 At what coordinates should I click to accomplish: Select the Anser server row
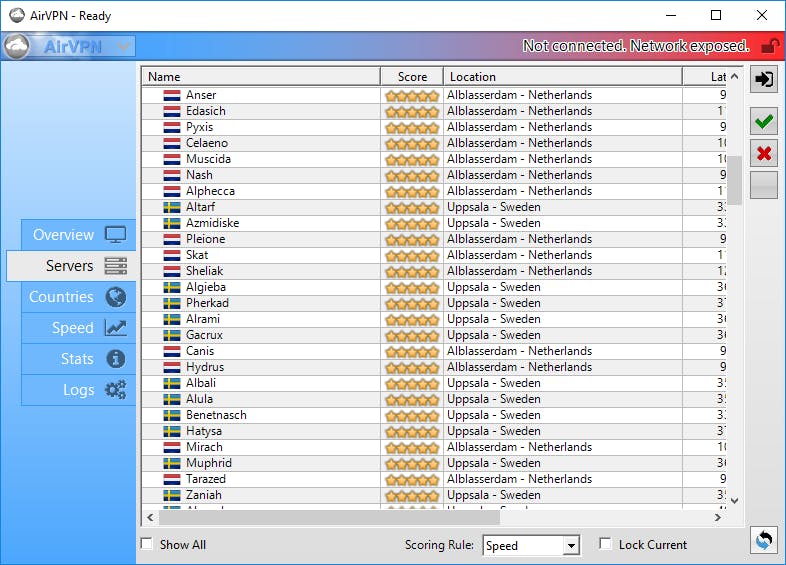coord(434,95)
